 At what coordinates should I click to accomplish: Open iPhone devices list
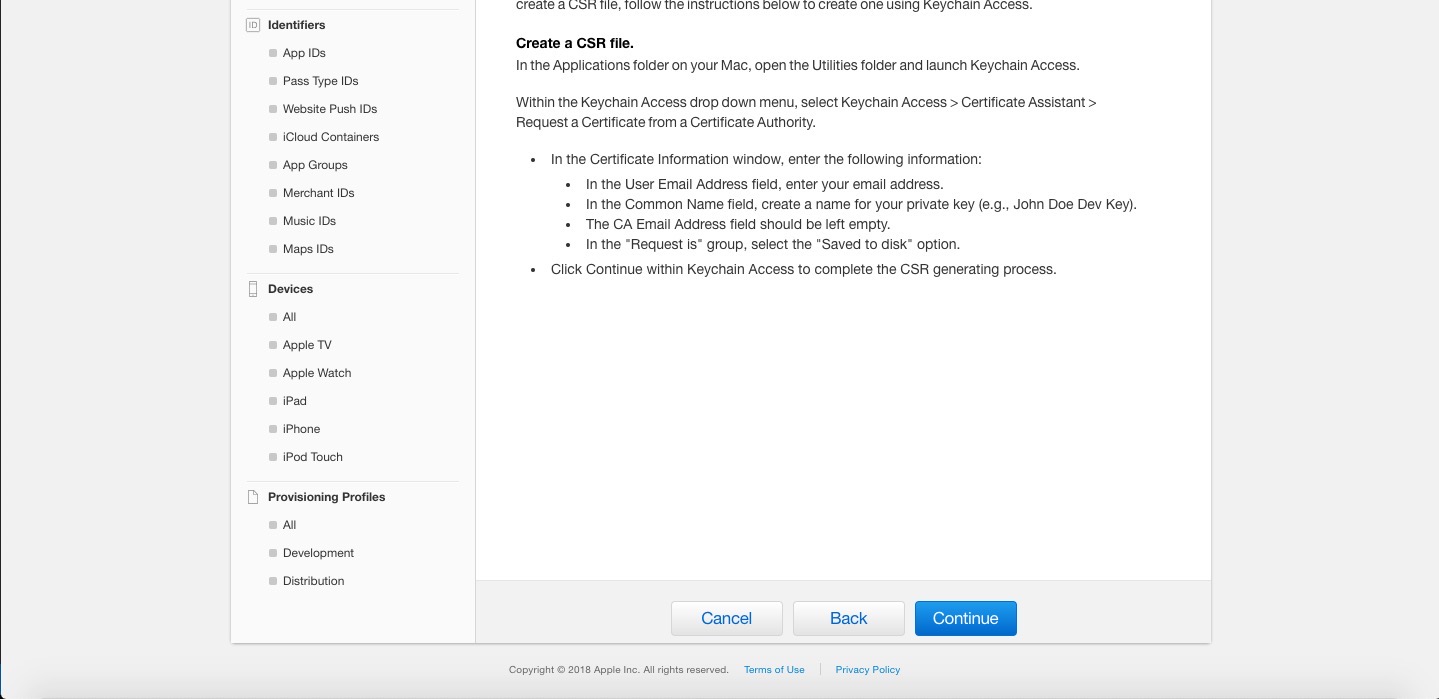click(x=301, y=429)
